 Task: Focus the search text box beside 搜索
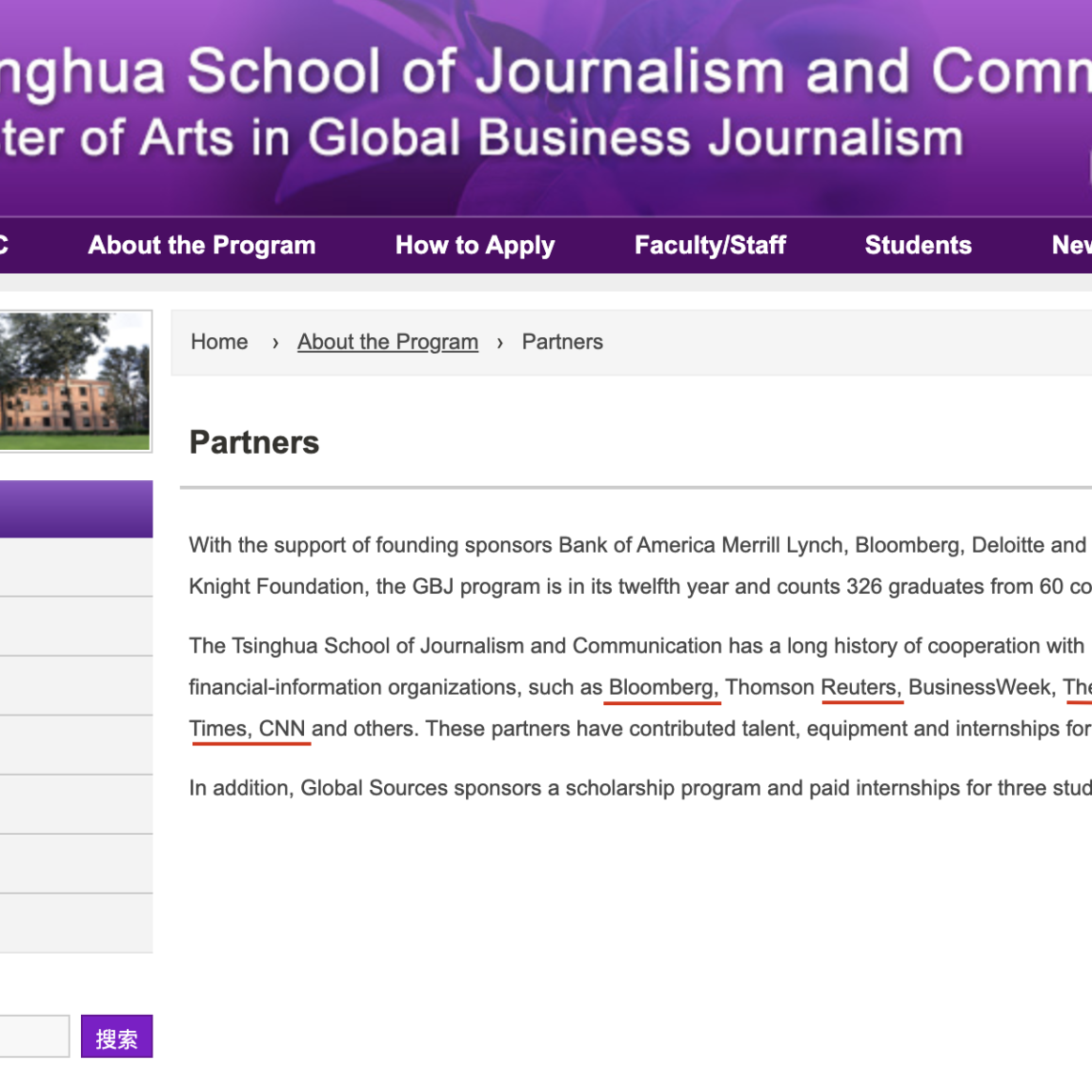click(34, 1036)
